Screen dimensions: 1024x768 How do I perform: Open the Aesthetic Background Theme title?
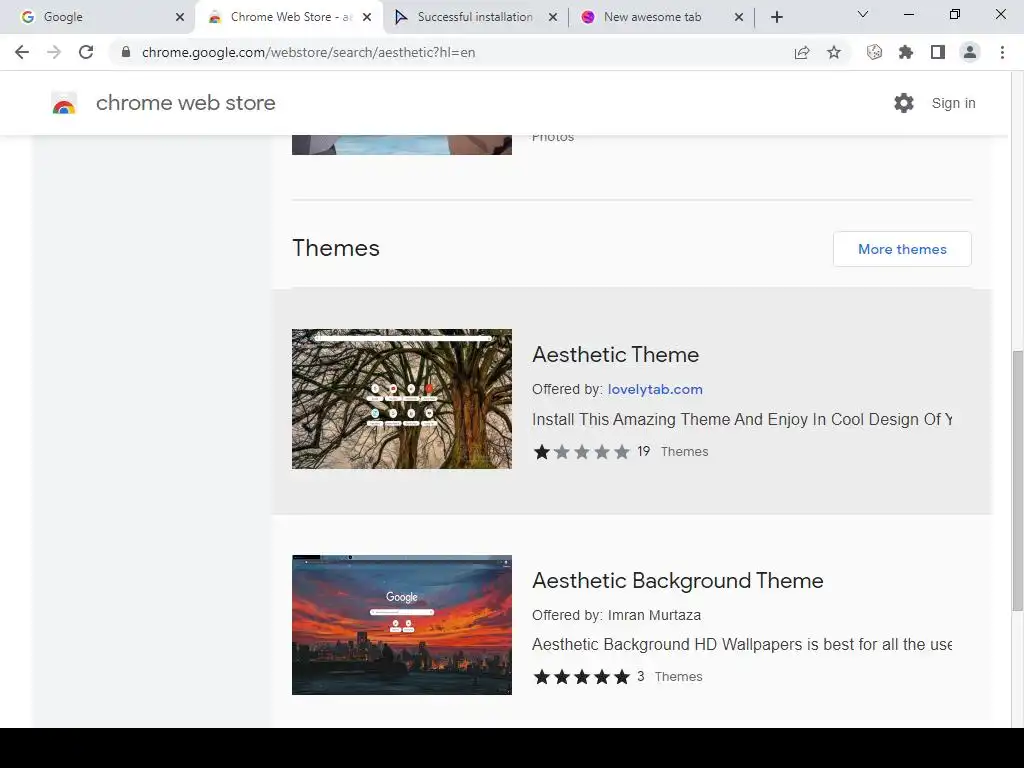(x=677, y=581)
